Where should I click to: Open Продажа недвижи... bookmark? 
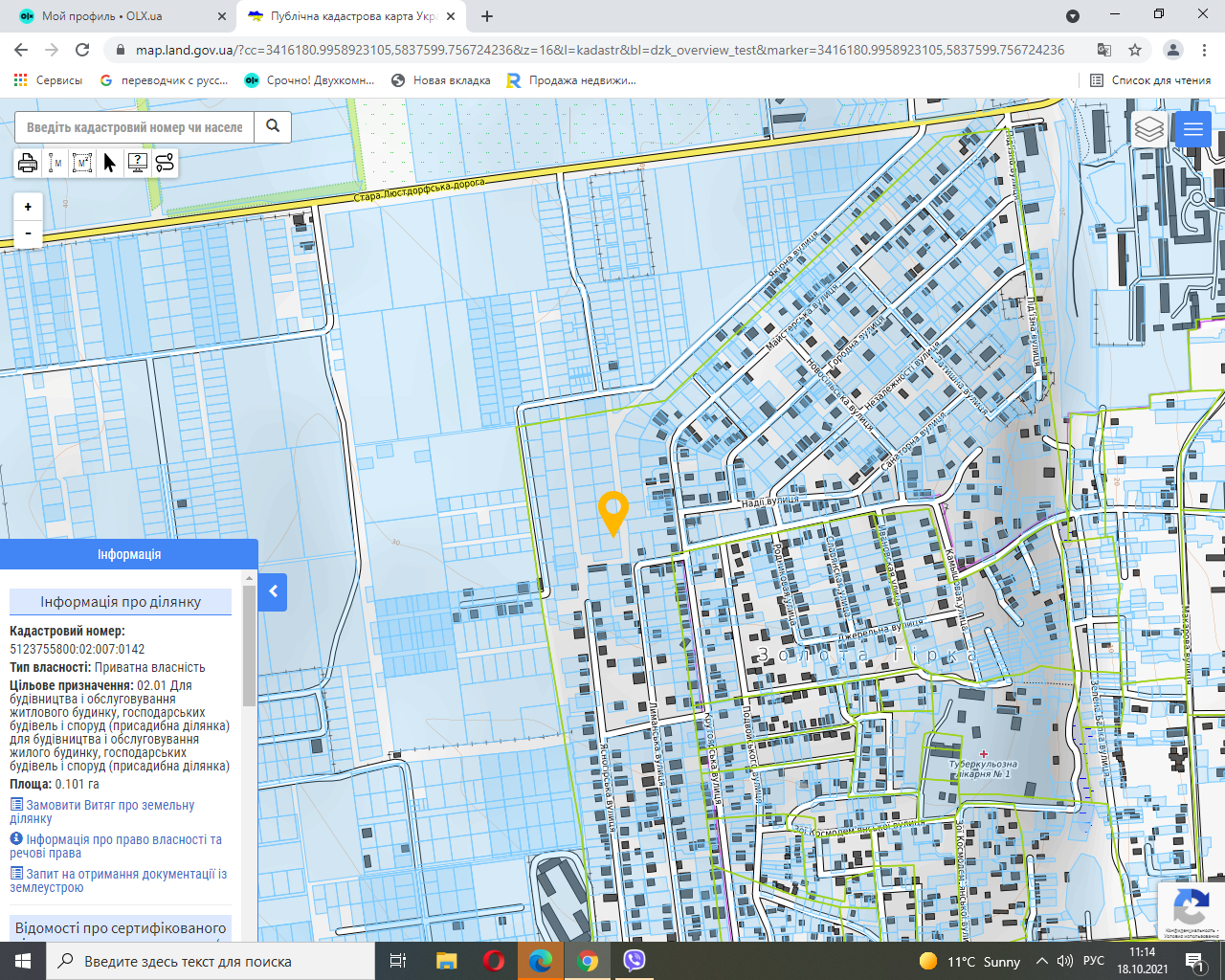pyautogui.click(x=571, y=80)
